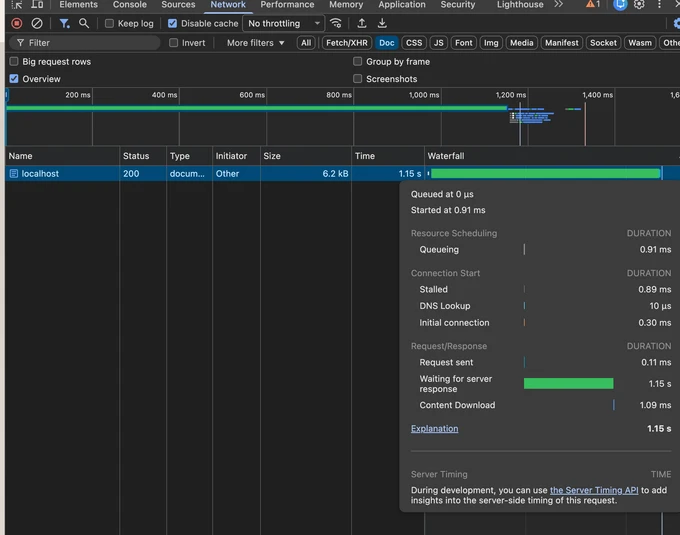Screen dimensions: 680x535
Task: Click the 200 status cell
Action: [x=143, y=173]
